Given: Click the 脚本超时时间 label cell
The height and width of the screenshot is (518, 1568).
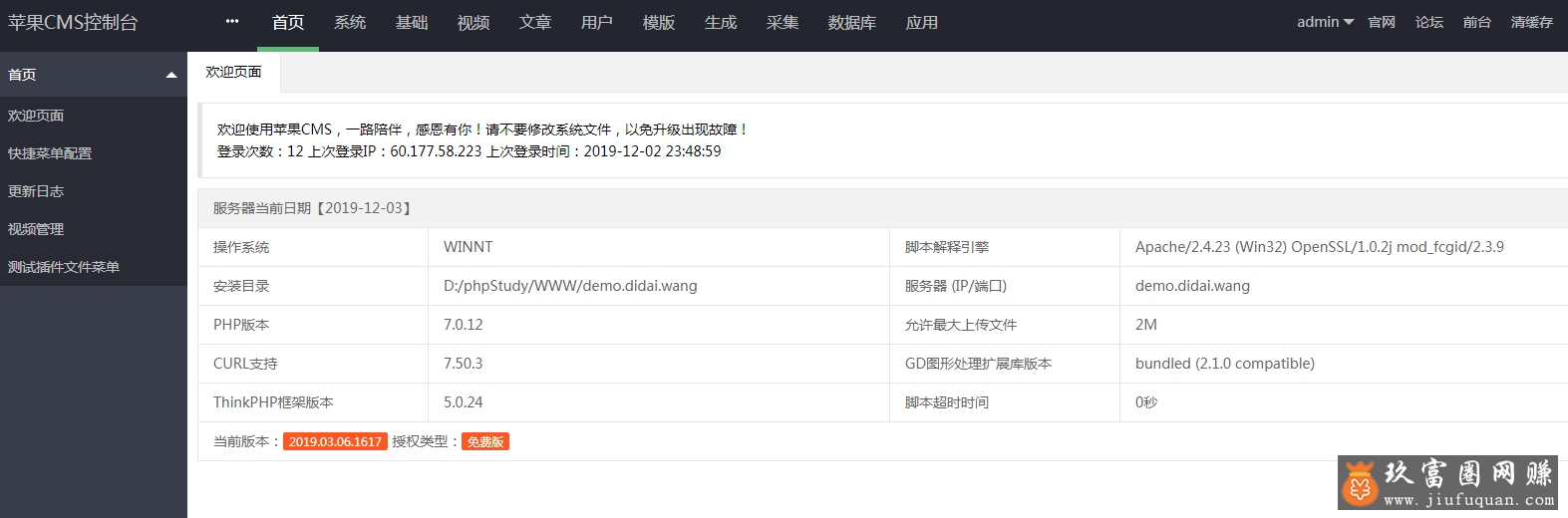Looking at the screenshot, I should [1005, 402].
